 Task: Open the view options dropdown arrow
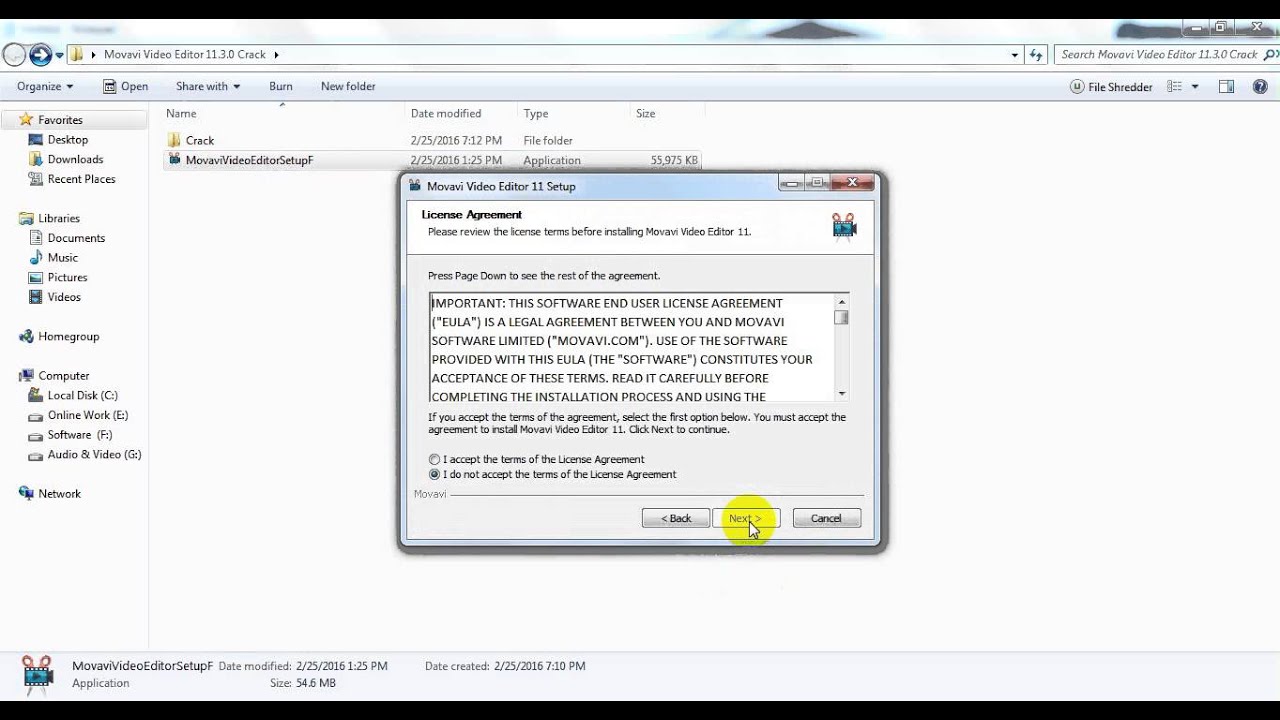[1195, 87]
